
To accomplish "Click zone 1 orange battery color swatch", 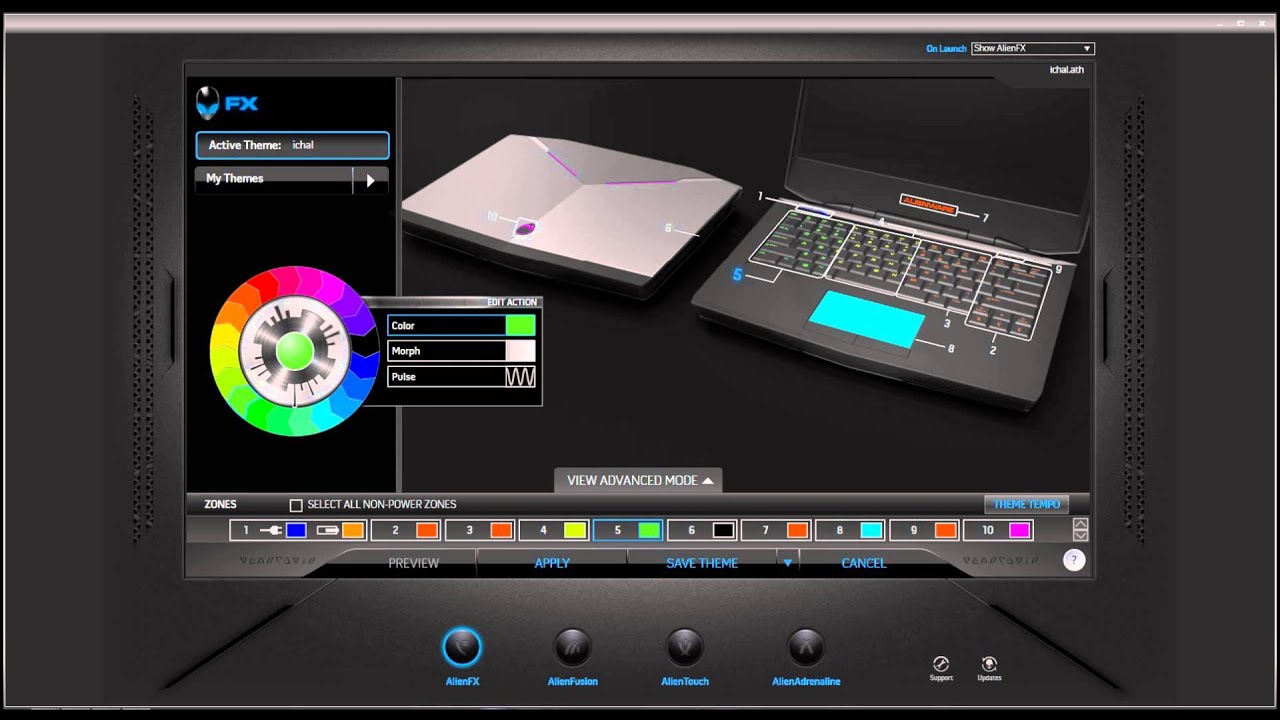I will tap(353, 531).
